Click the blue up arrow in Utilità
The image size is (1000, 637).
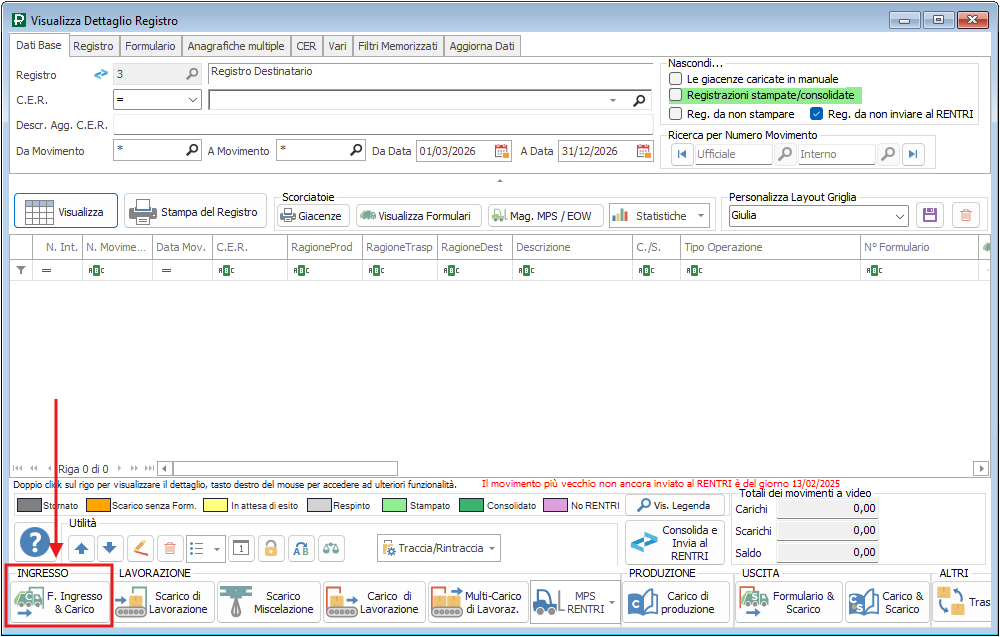coord(82,547)
